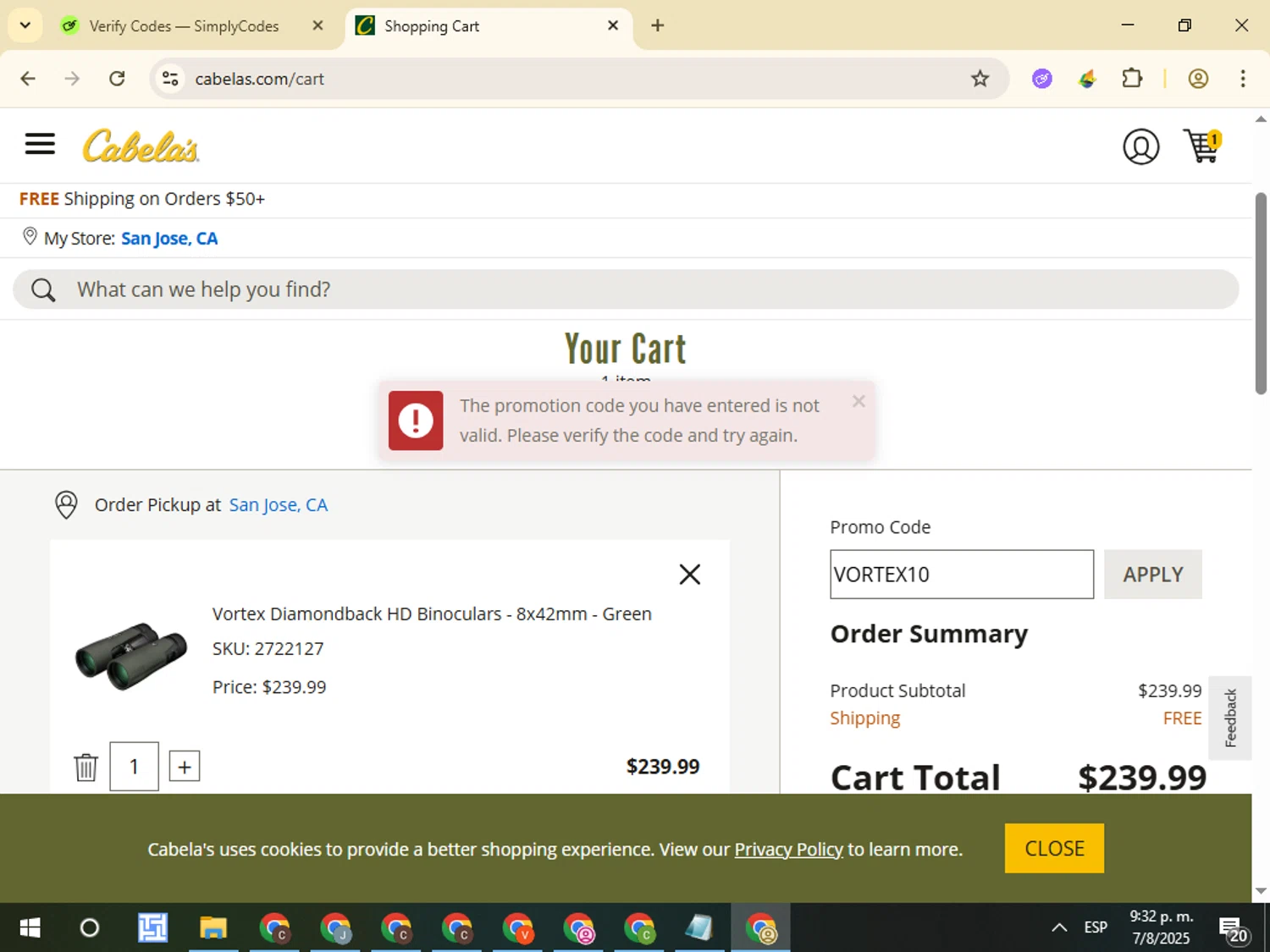Screen dimensions: 1270x952
Task: Click the Cabela's logo
Action: (x=141, y=146)
